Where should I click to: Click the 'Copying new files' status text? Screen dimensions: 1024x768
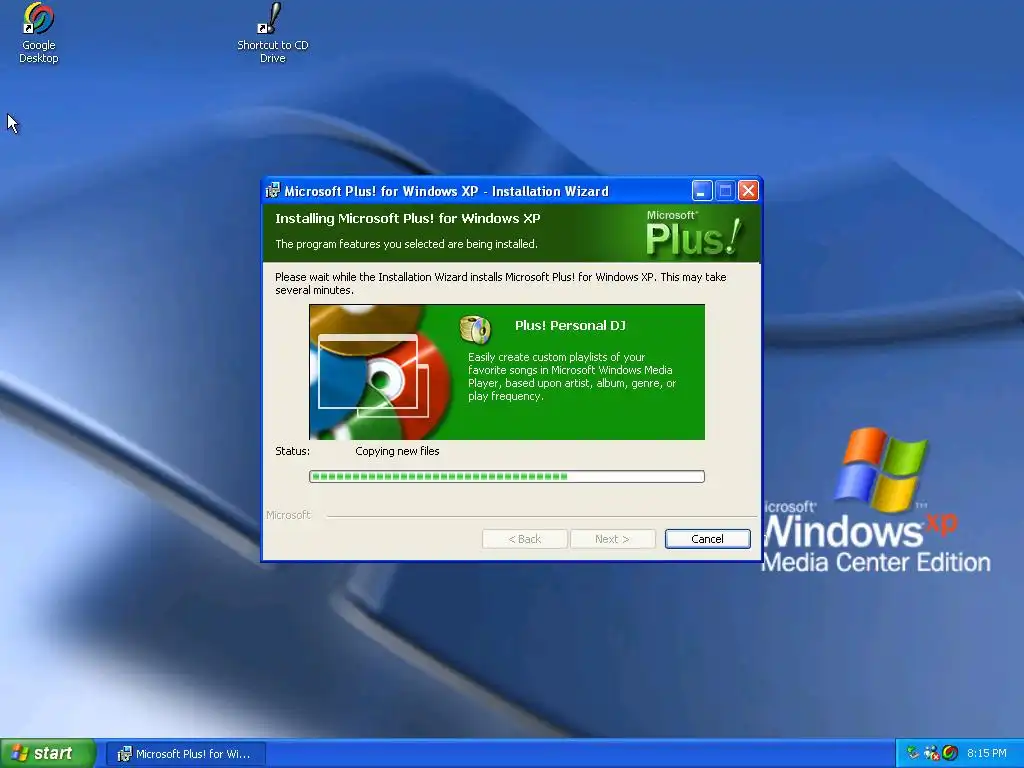(397, 451)
